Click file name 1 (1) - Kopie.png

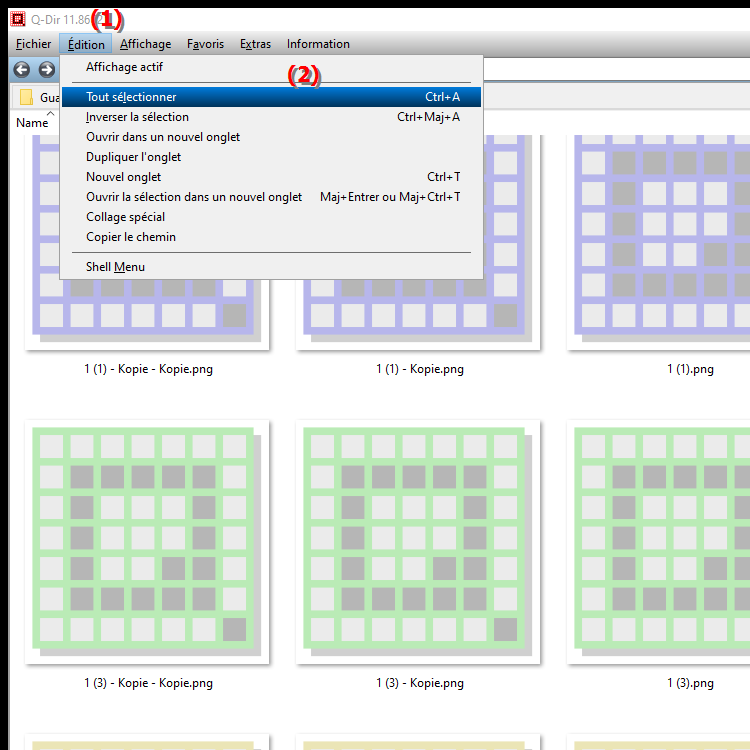tap(420, 369)
